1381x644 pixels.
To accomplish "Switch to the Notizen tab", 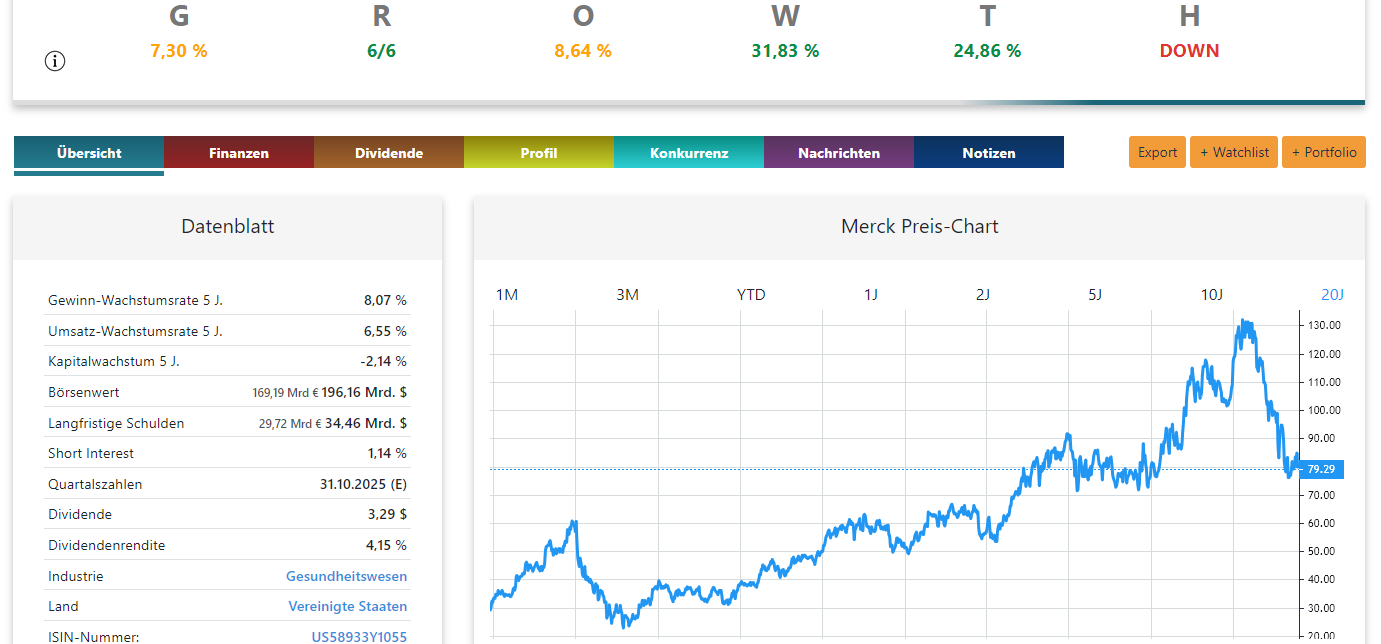I will (x=989, y=153).
